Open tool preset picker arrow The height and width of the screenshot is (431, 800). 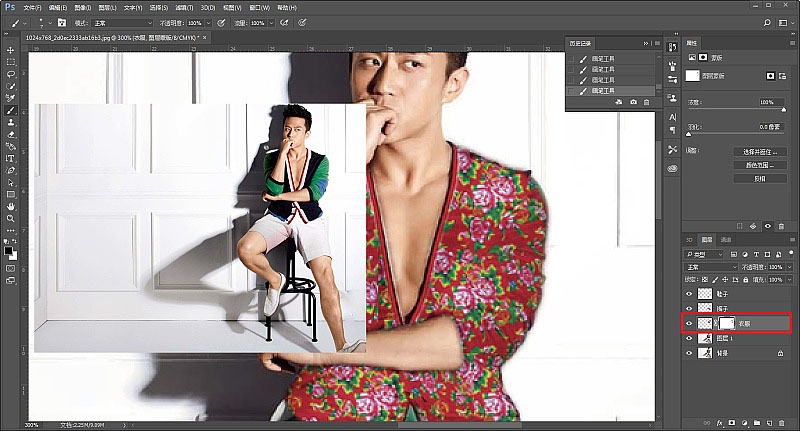tap(25, 23)
